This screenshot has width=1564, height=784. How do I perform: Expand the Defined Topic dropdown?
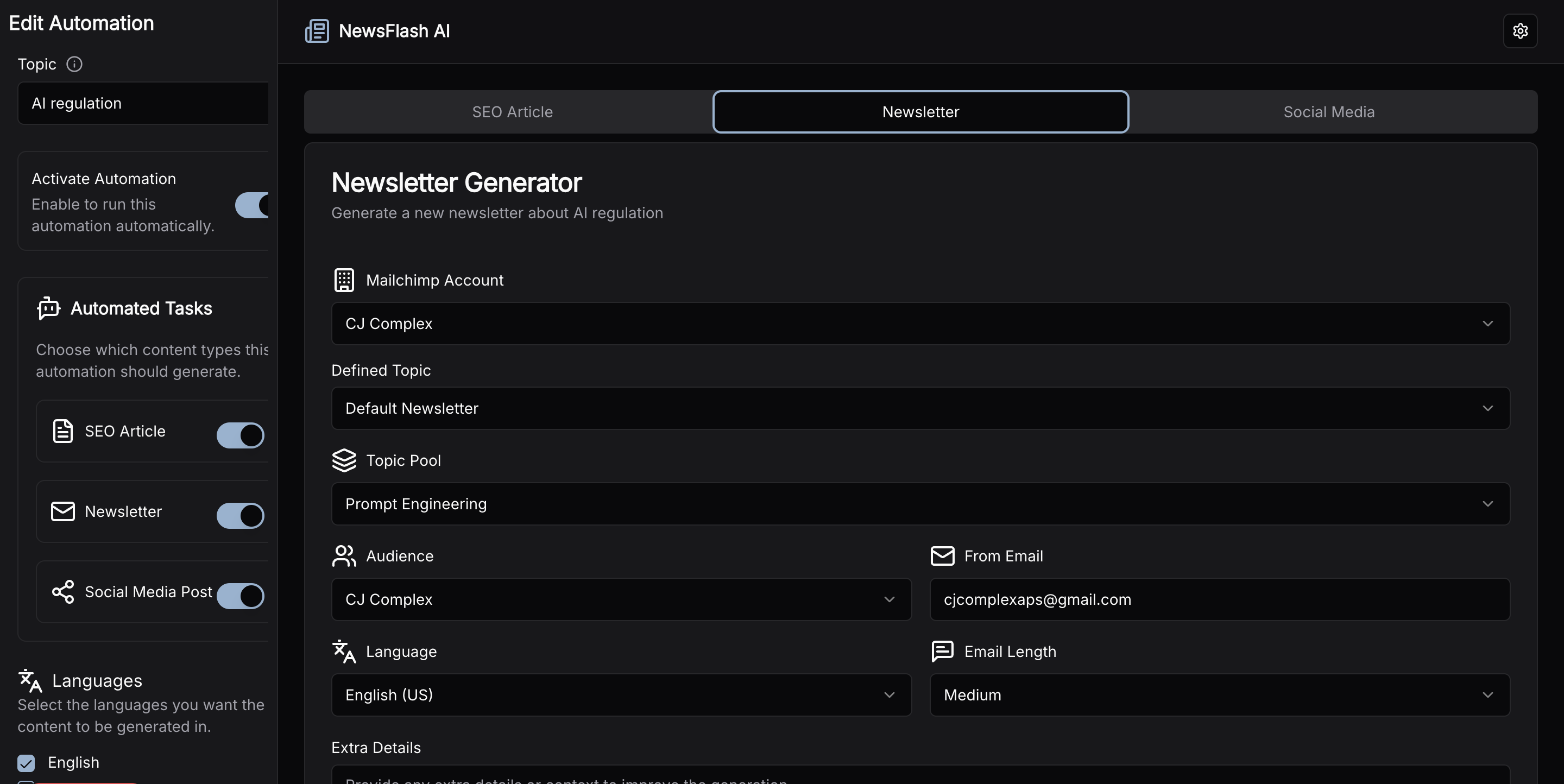tap(920, 408)
